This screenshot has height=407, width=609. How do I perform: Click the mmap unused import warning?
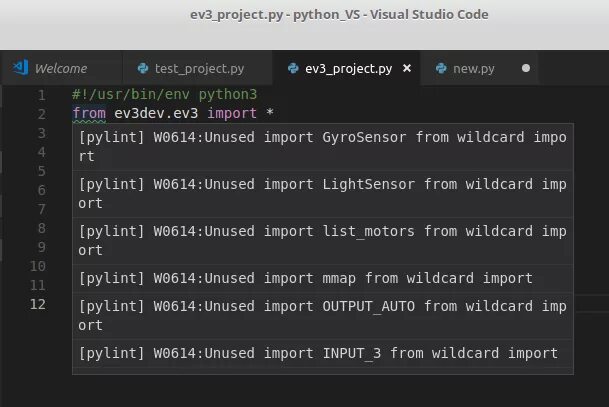click(x=323, y=278)
